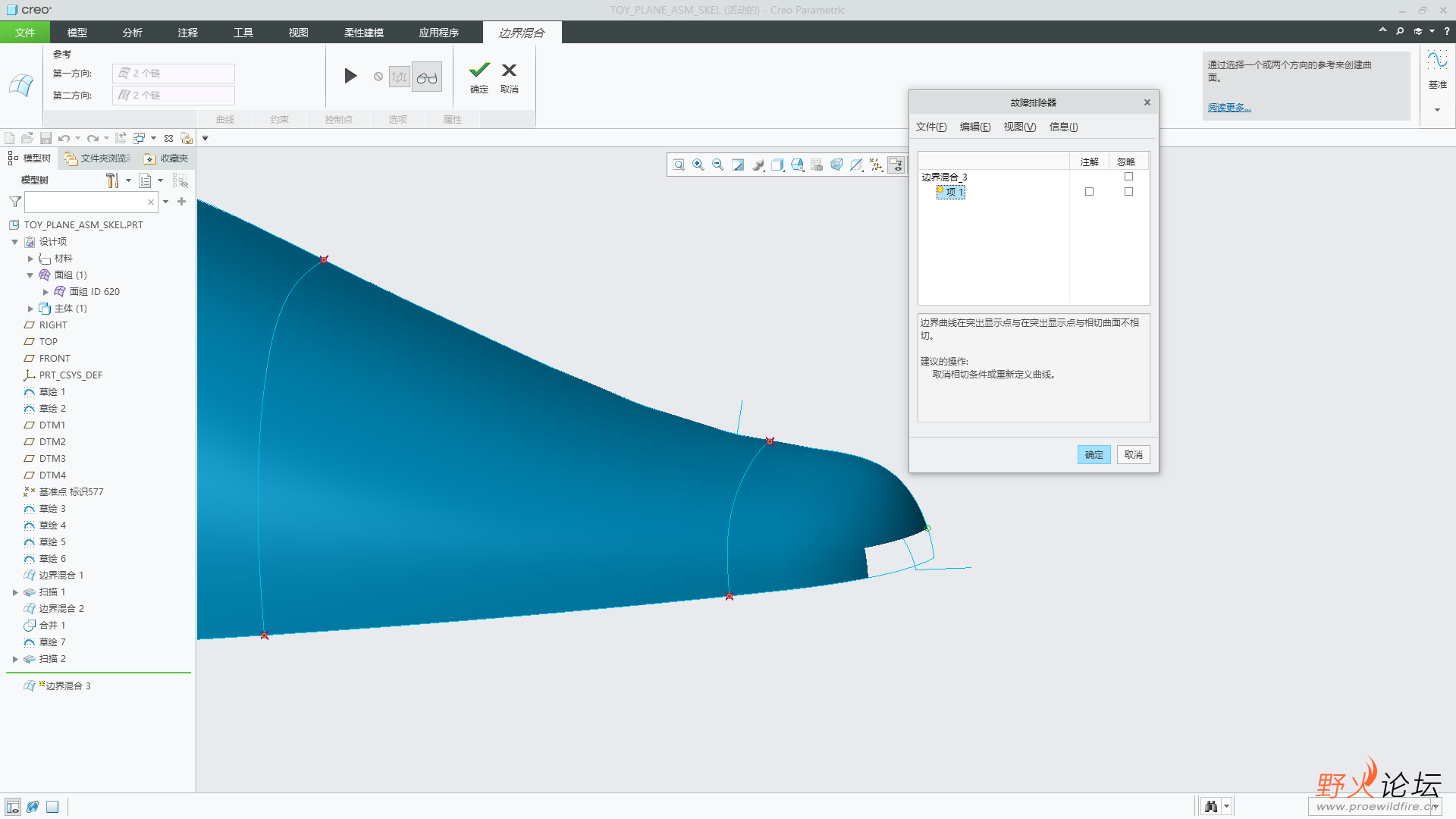Click the model tree show list icon
Image resolution: width=1456 pixels, height=819 pixels.
(x=145, y=180)
